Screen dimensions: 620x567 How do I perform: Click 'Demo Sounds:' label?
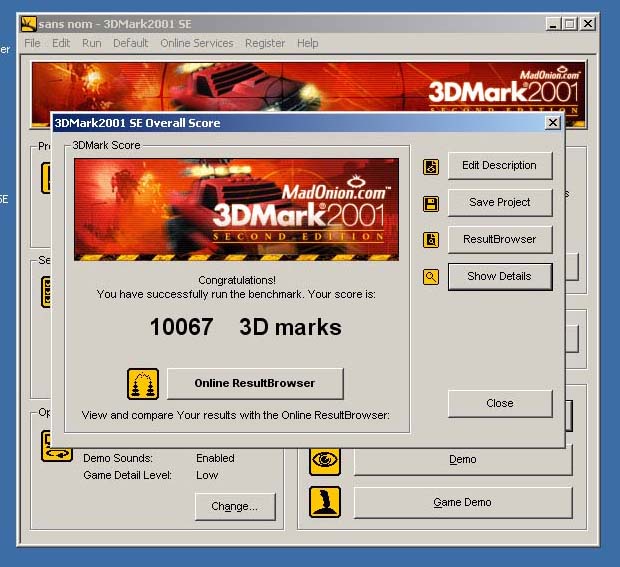pos(118,458)
